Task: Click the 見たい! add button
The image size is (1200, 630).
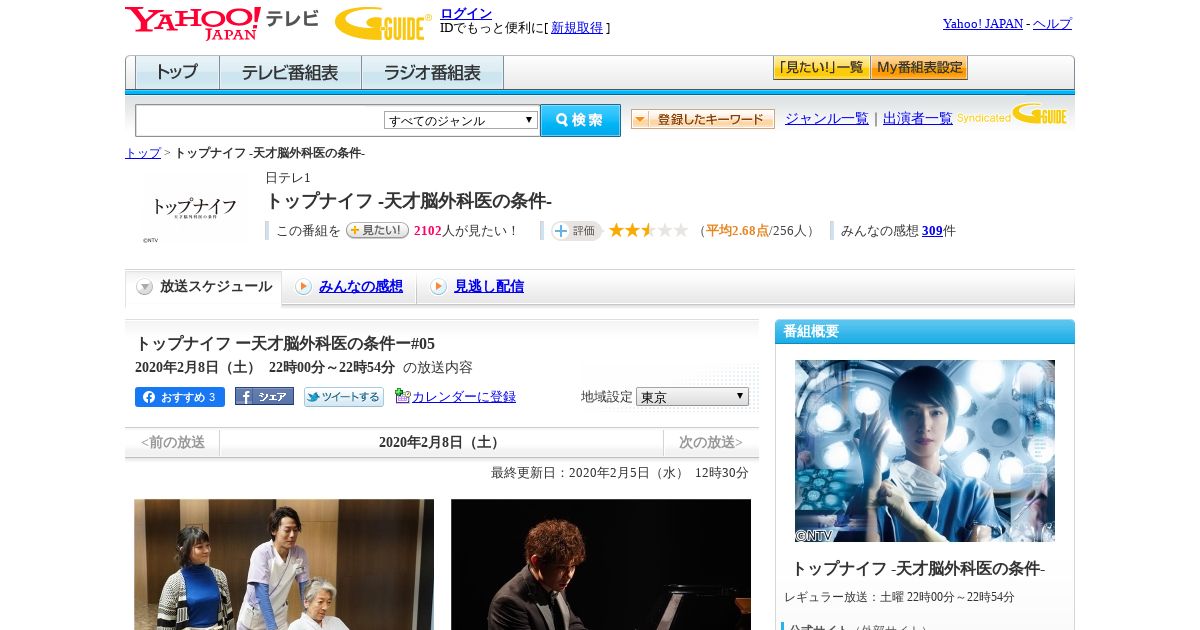Action: point(377,230)
